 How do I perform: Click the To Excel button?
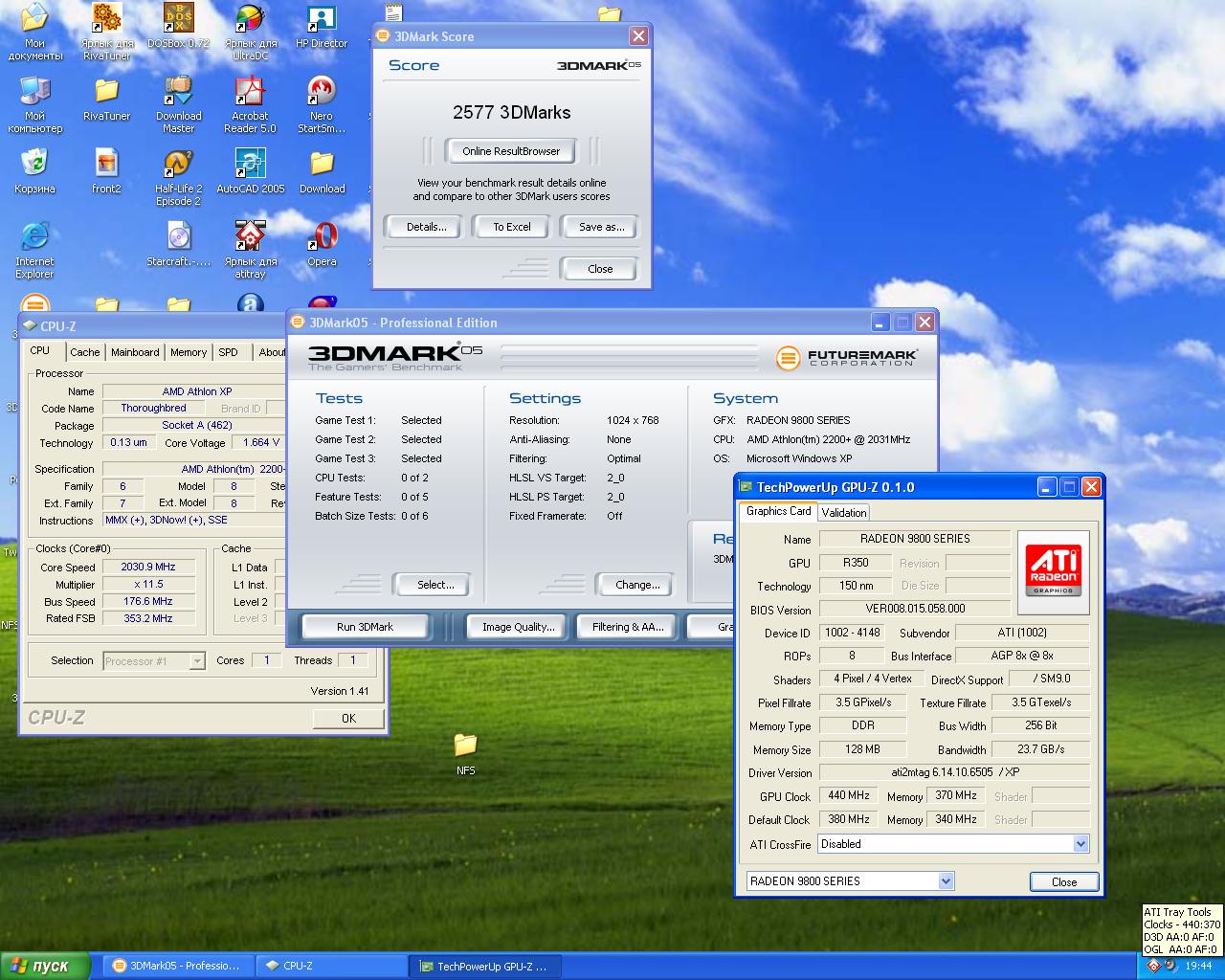click(x=512, y=227)
